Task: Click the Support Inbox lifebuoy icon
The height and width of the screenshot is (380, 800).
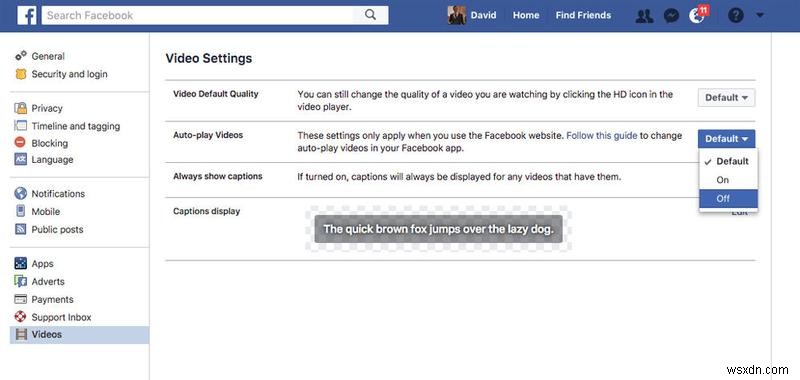Action: pos(20,317)
